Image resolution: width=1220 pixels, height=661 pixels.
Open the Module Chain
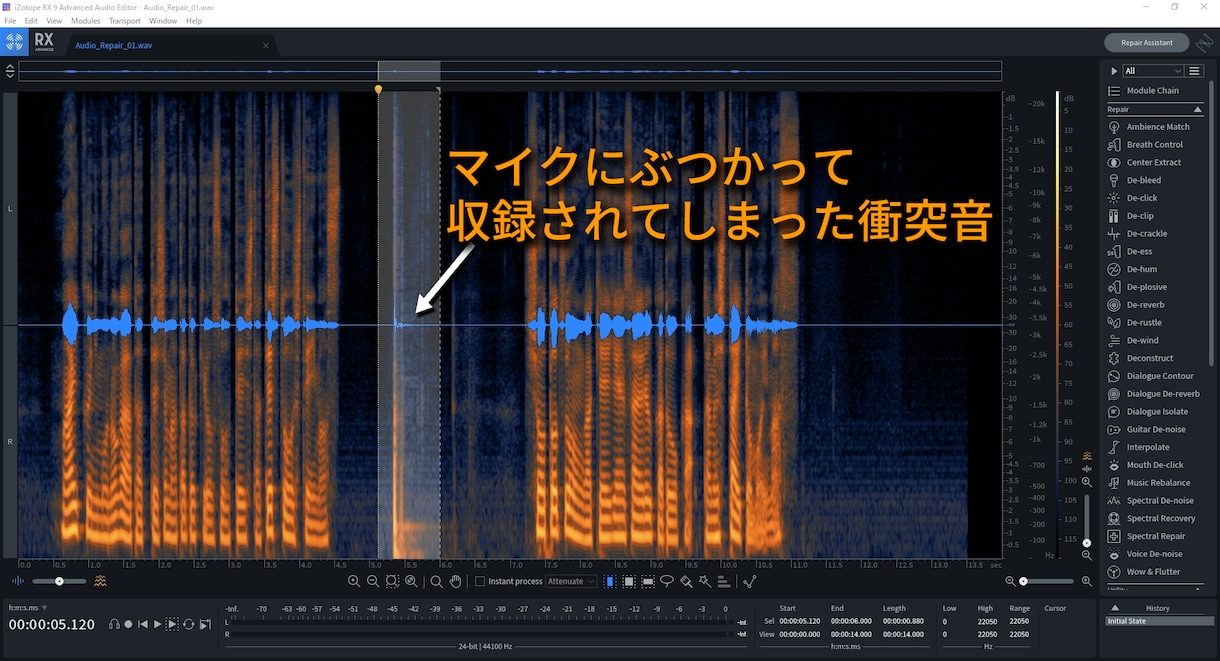tap(1144, 91)
